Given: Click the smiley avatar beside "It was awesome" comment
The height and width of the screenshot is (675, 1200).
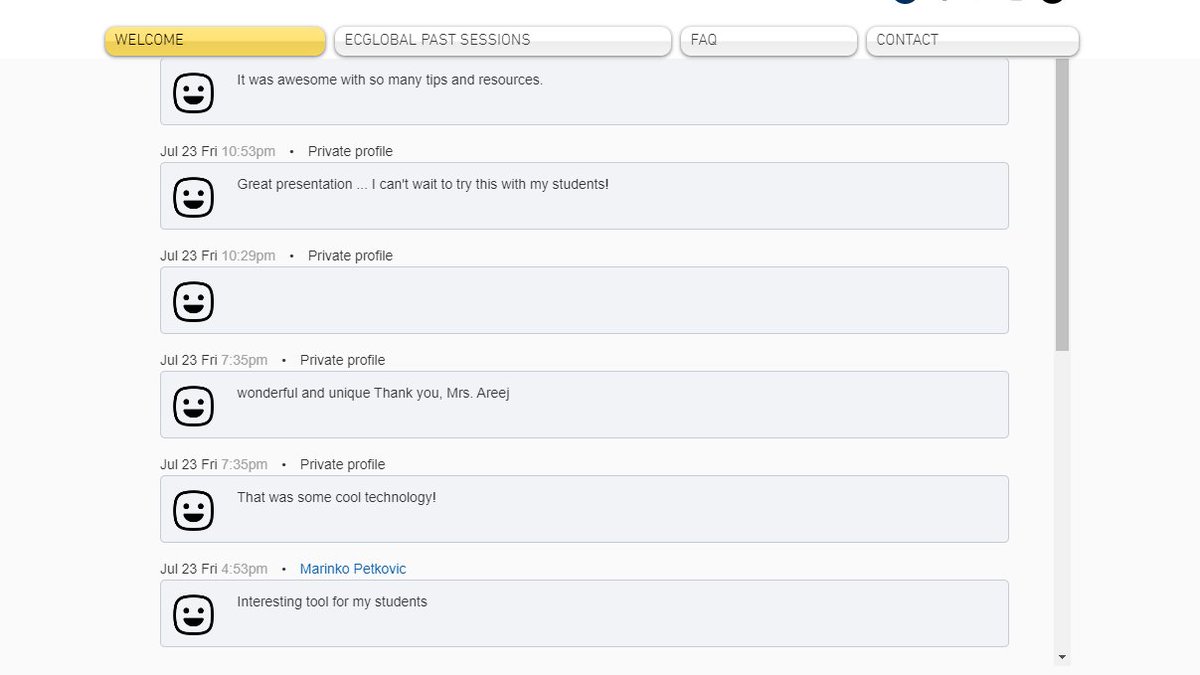Looking at the screenshot, I should 193,93.
